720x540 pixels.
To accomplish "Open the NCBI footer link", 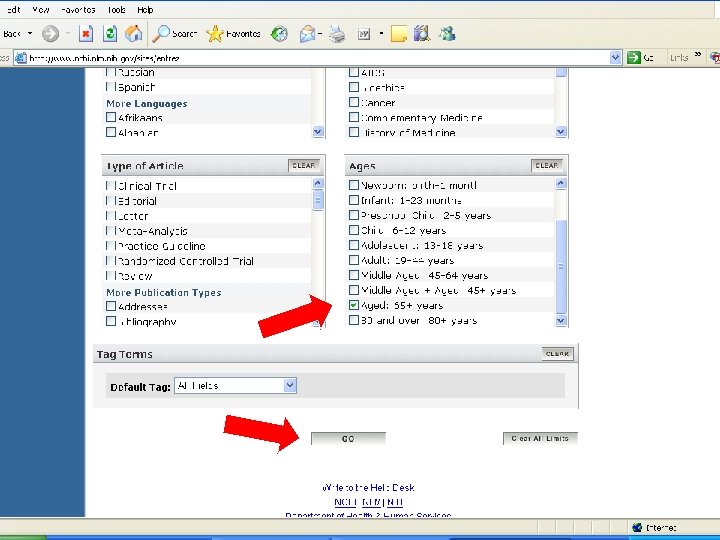I will pyautogui.click(x=345, y=502).
